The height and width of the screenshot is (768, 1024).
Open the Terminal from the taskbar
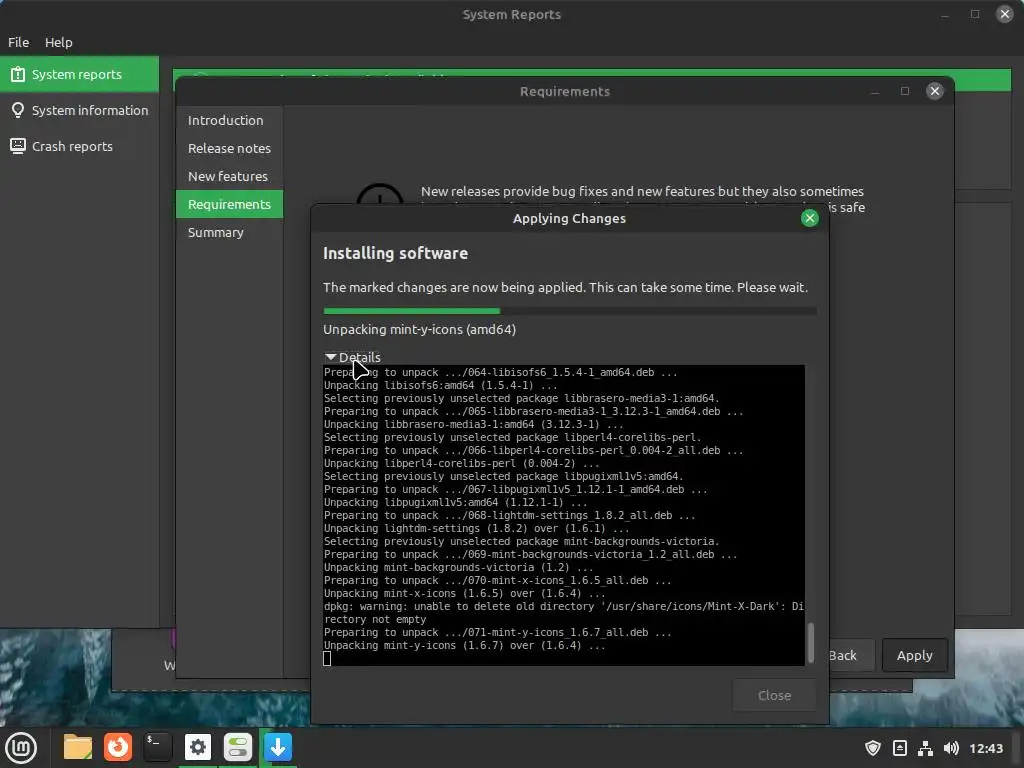tap(157, 748)
